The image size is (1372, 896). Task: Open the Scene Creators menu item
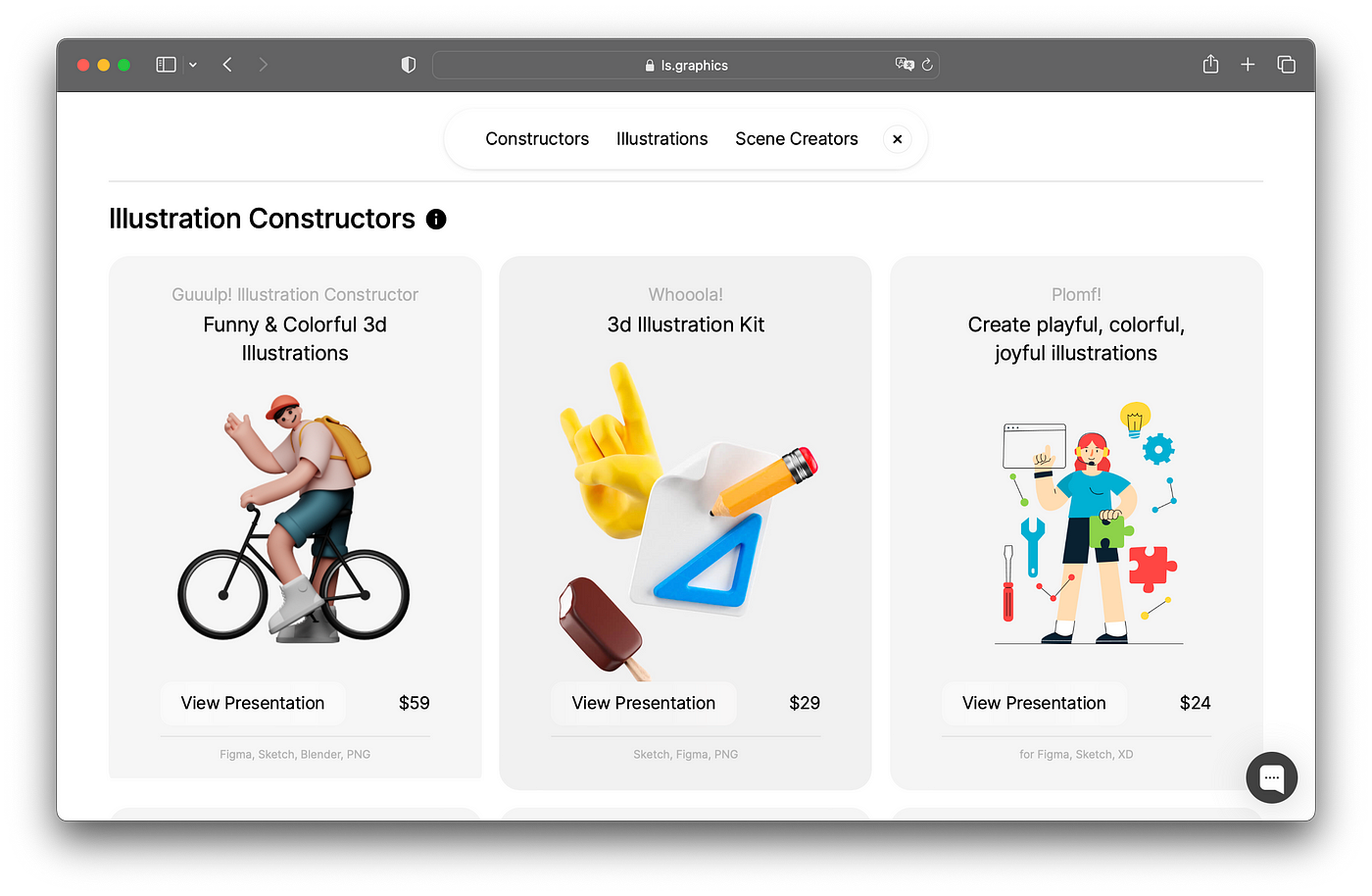[797, 139]
